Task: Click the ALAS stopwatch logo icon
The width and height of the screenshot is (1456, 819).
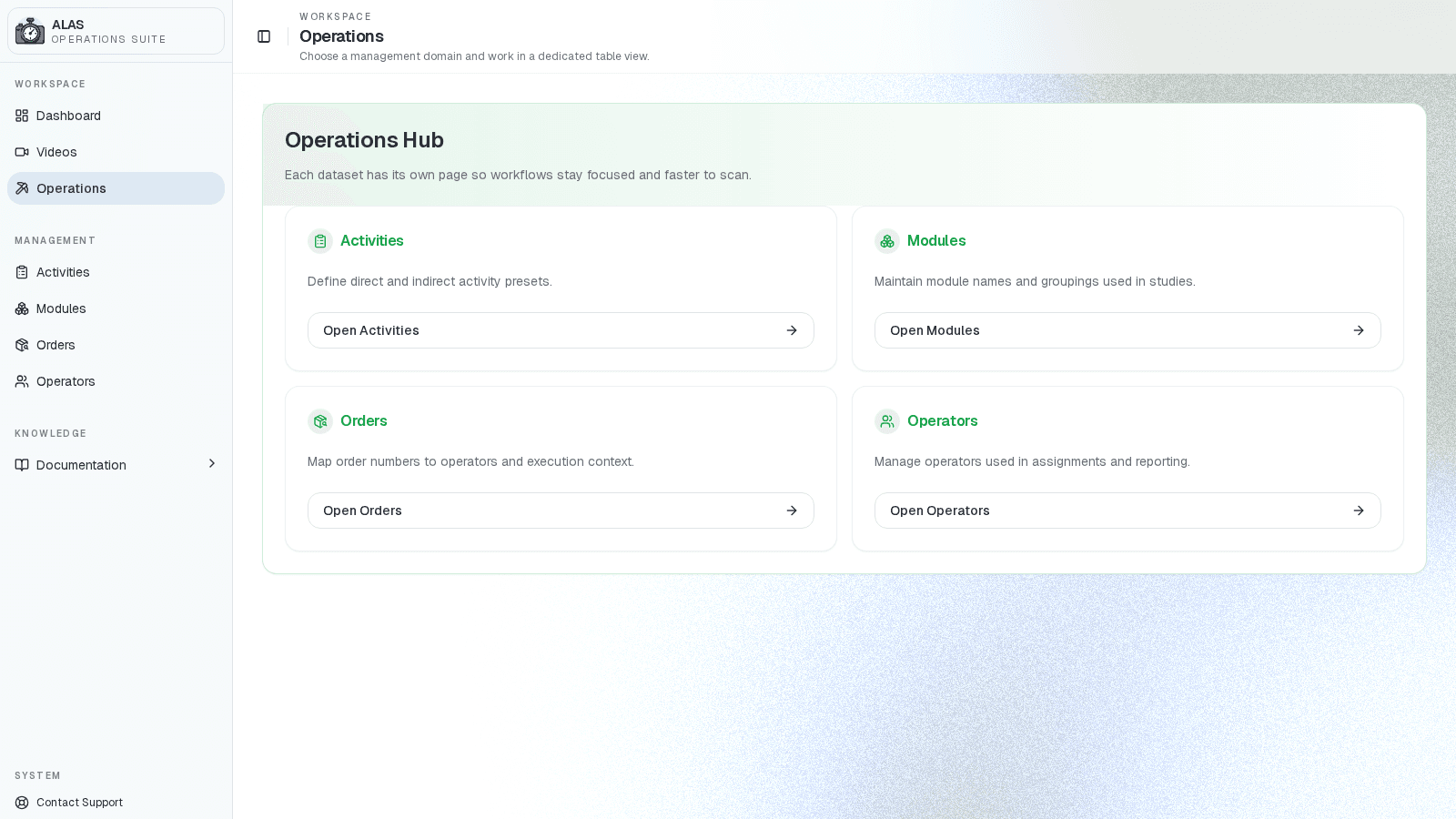Action: click(30, 31)
